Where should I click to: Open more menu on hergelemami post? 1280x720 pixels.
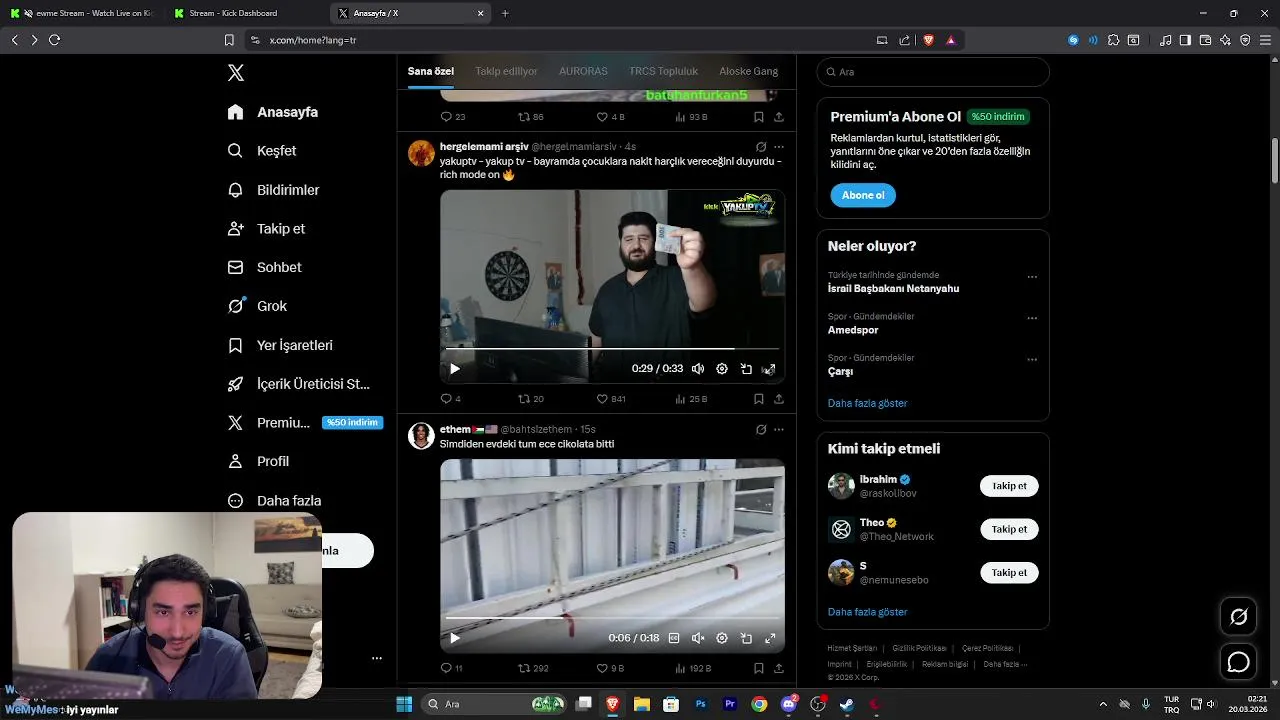point(778,147)
